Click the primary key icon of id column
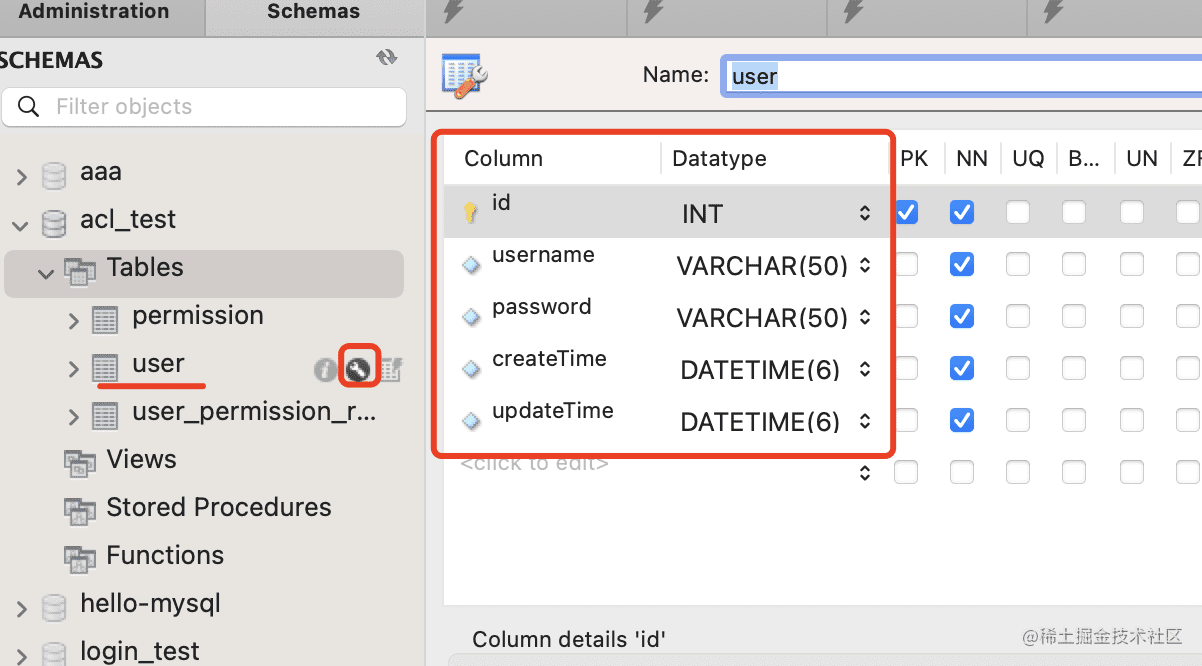The image size is (1202, 666). point(471,212)
